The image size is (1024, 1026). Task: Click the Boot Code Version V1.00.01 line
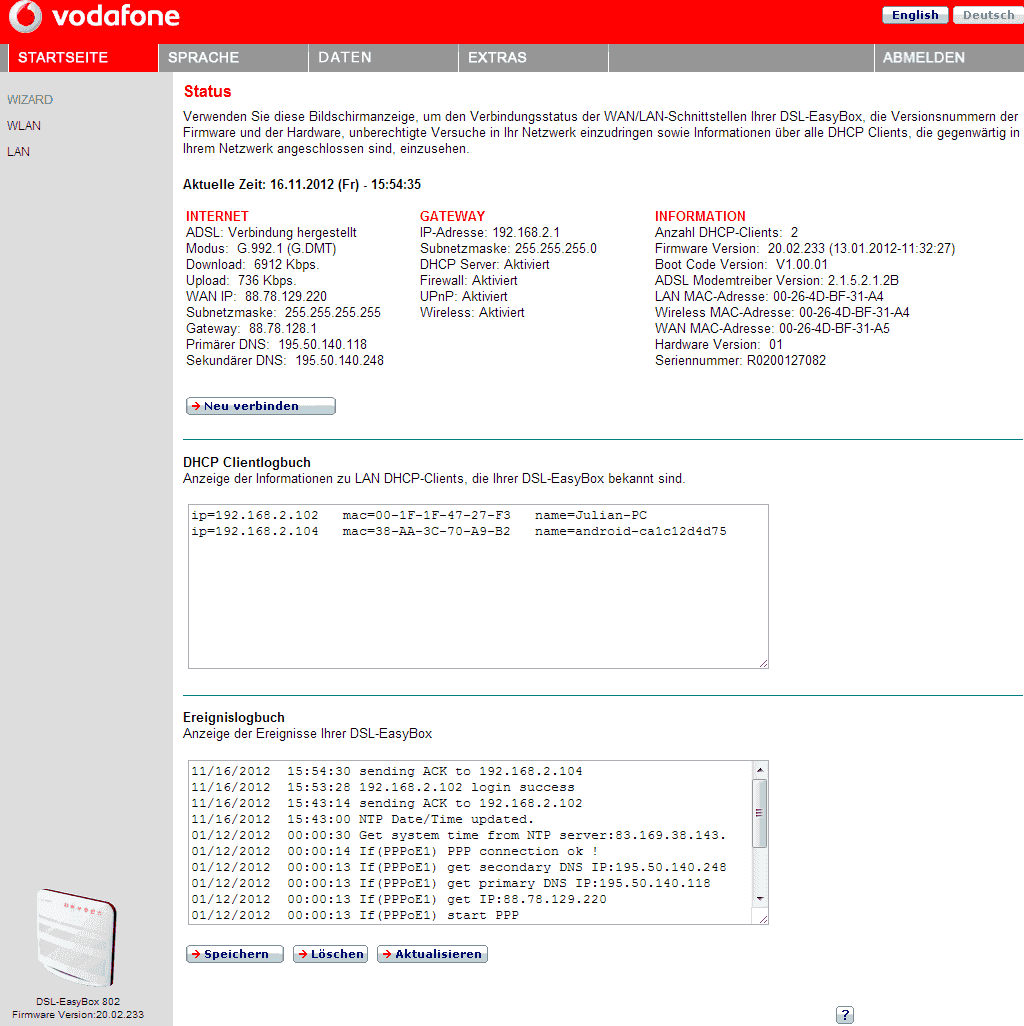[x=741, y=264]
